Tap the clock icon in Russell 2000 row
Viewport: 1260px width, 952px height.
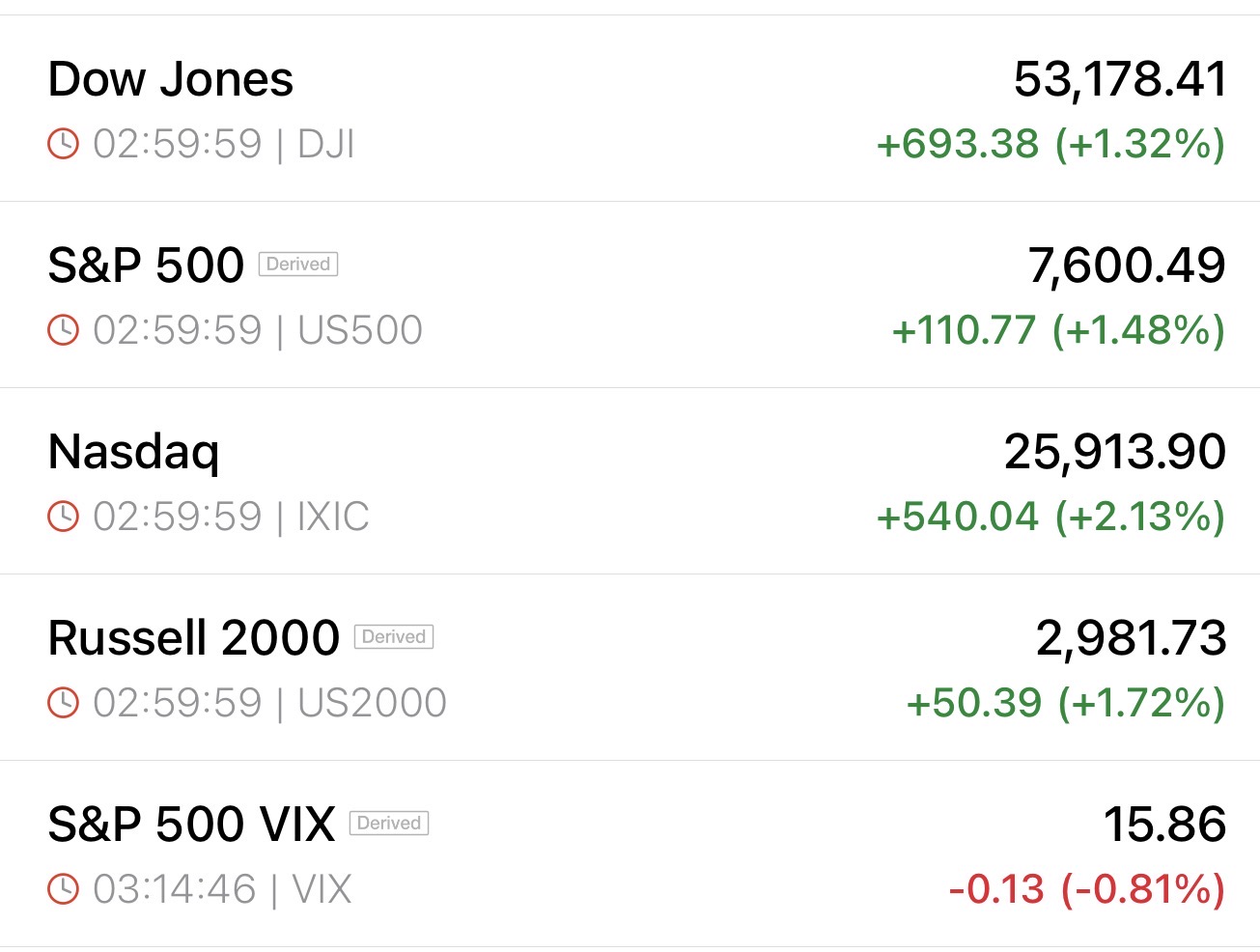pyautogui.click(x=63, y=704)
